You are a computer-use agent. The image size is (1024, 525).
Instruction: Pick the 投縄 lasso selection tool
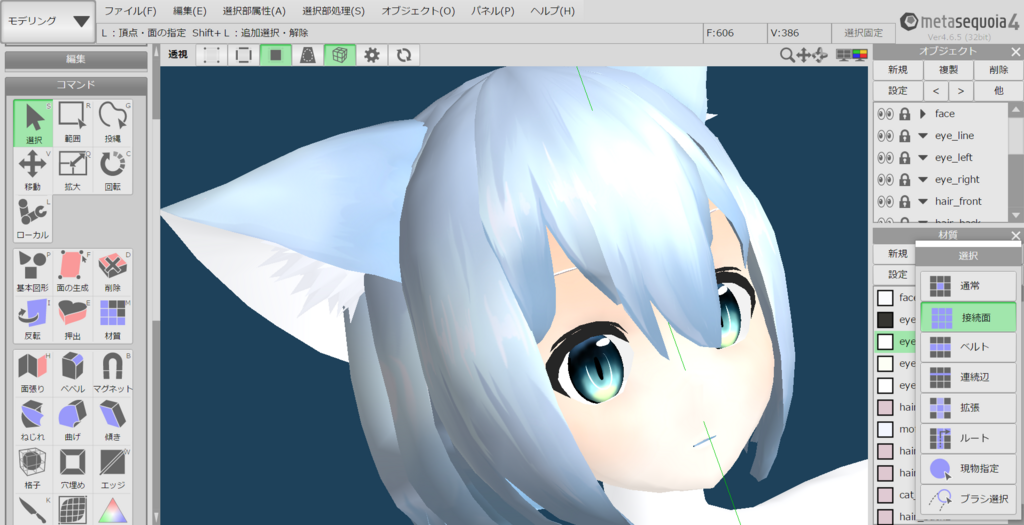[x=112, y=123]
